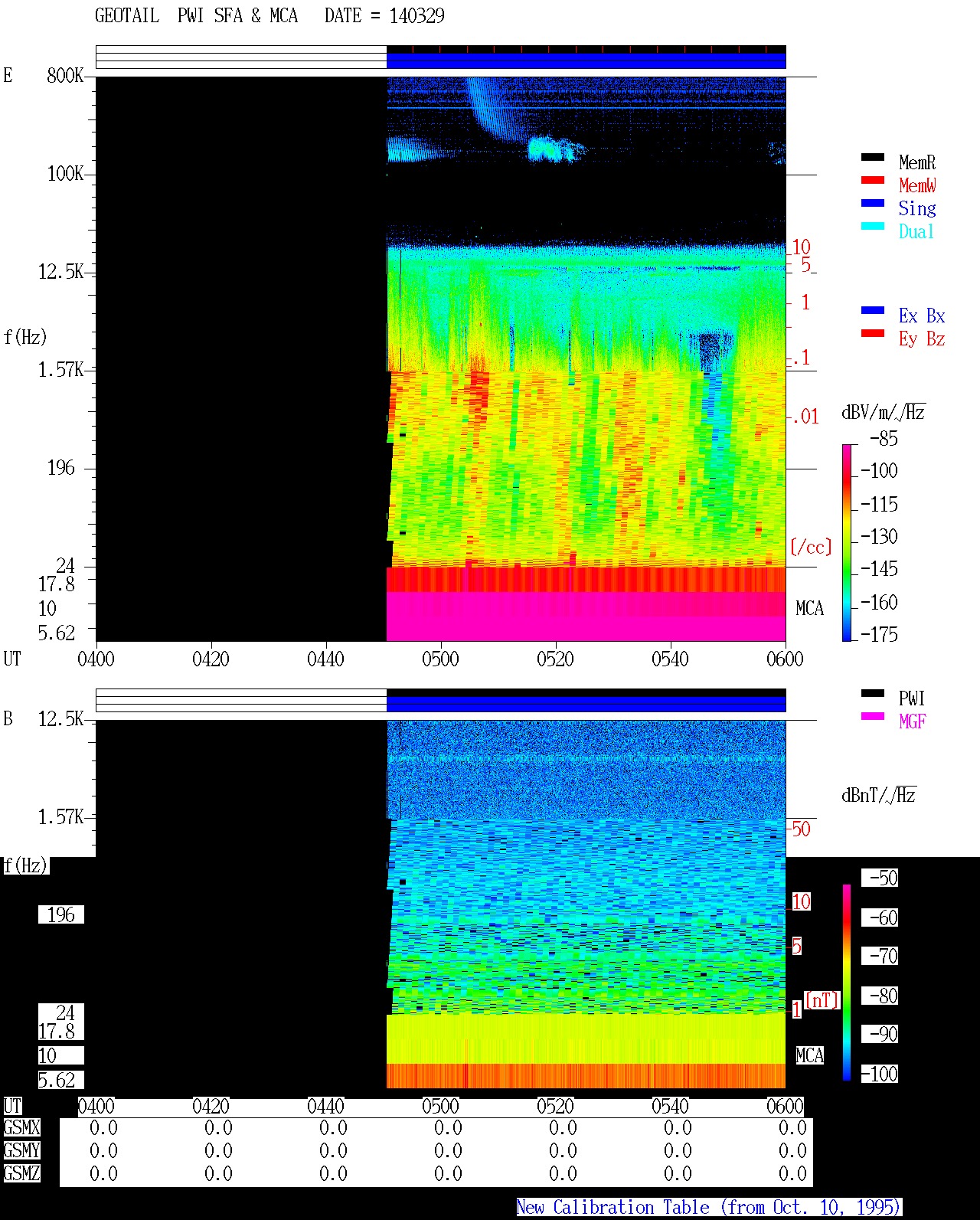Click the -175 value on the electric color scale
The width and height of the screenshot is (980, 1220).
click(879, 634)
